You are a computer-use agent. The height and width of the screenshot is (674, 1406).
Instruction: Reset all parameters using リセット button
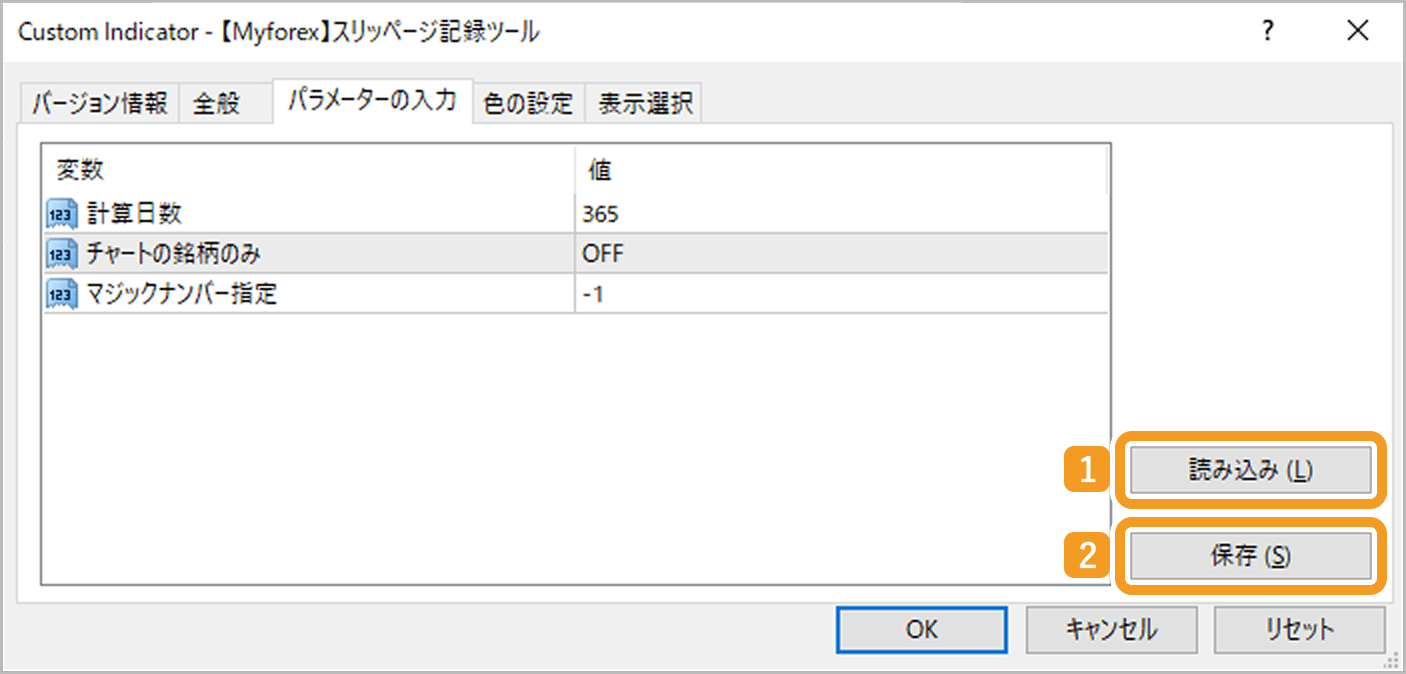[x=1299, y=629]
